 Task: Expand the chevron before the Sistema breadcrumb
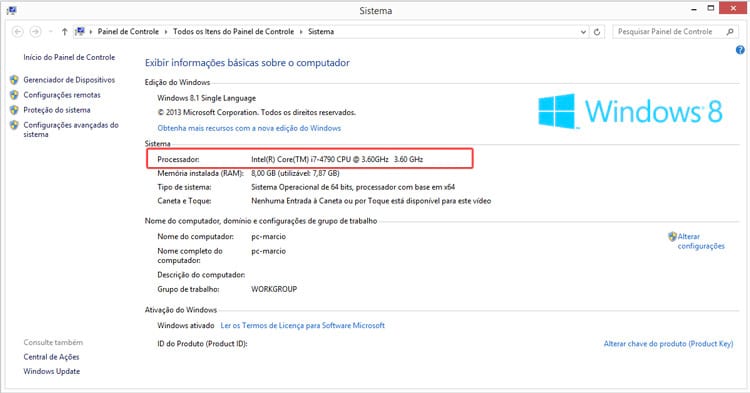[301, 32]
